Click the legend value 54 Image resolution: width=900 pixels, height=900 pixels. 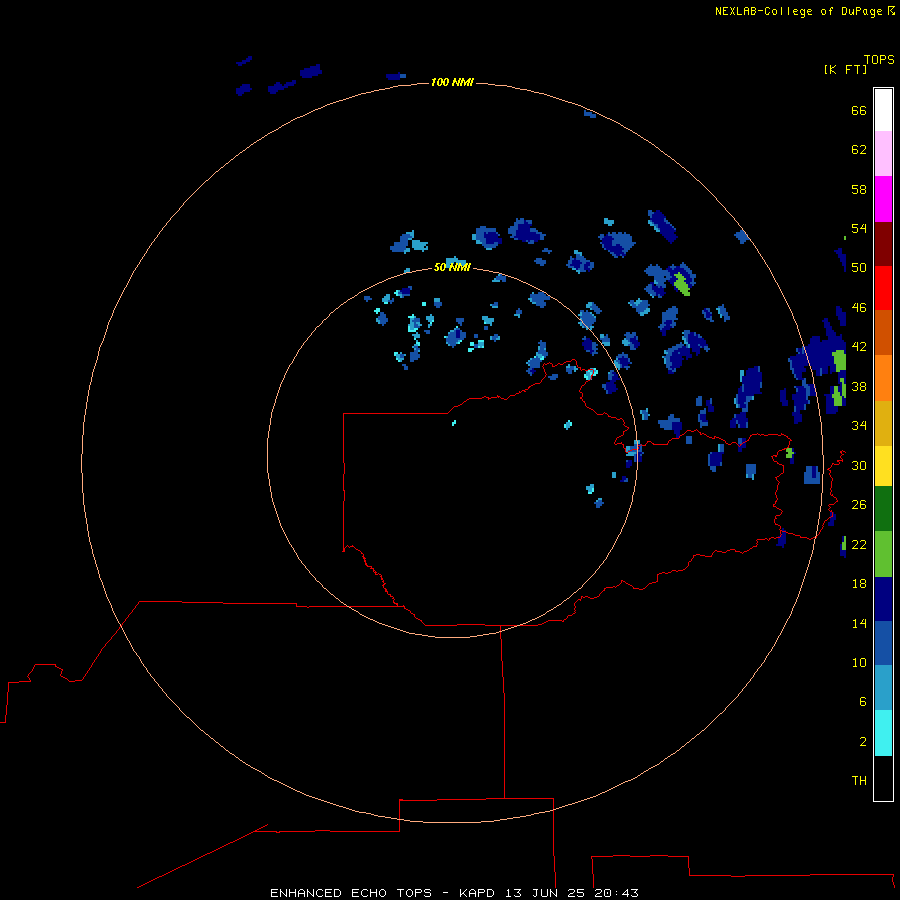pyautogui.click(x=859, y=228)
